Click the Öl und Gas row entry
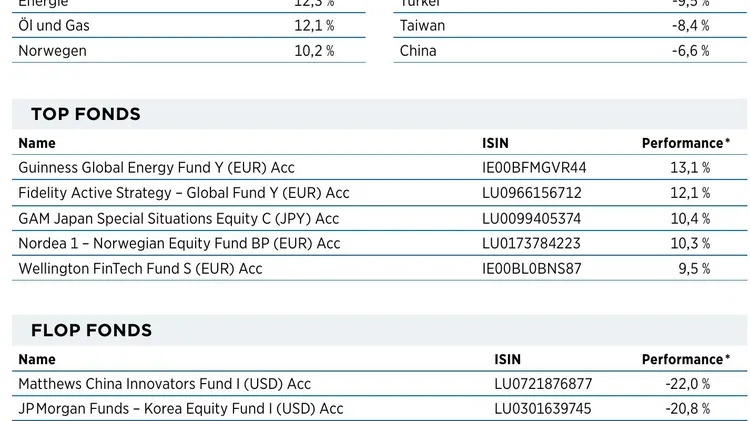This screenshot has height=421, width=750. tap(188, 25)
